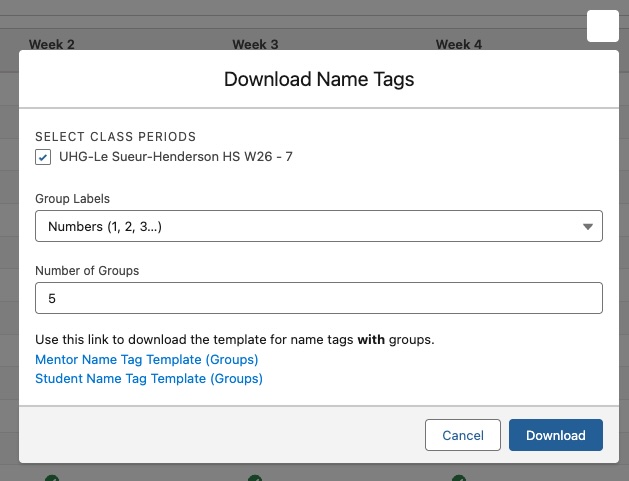Open Mentor Name Tag Template (Groups) link
The width and height of the screenshot is (629, 481).
coord(146,359)
